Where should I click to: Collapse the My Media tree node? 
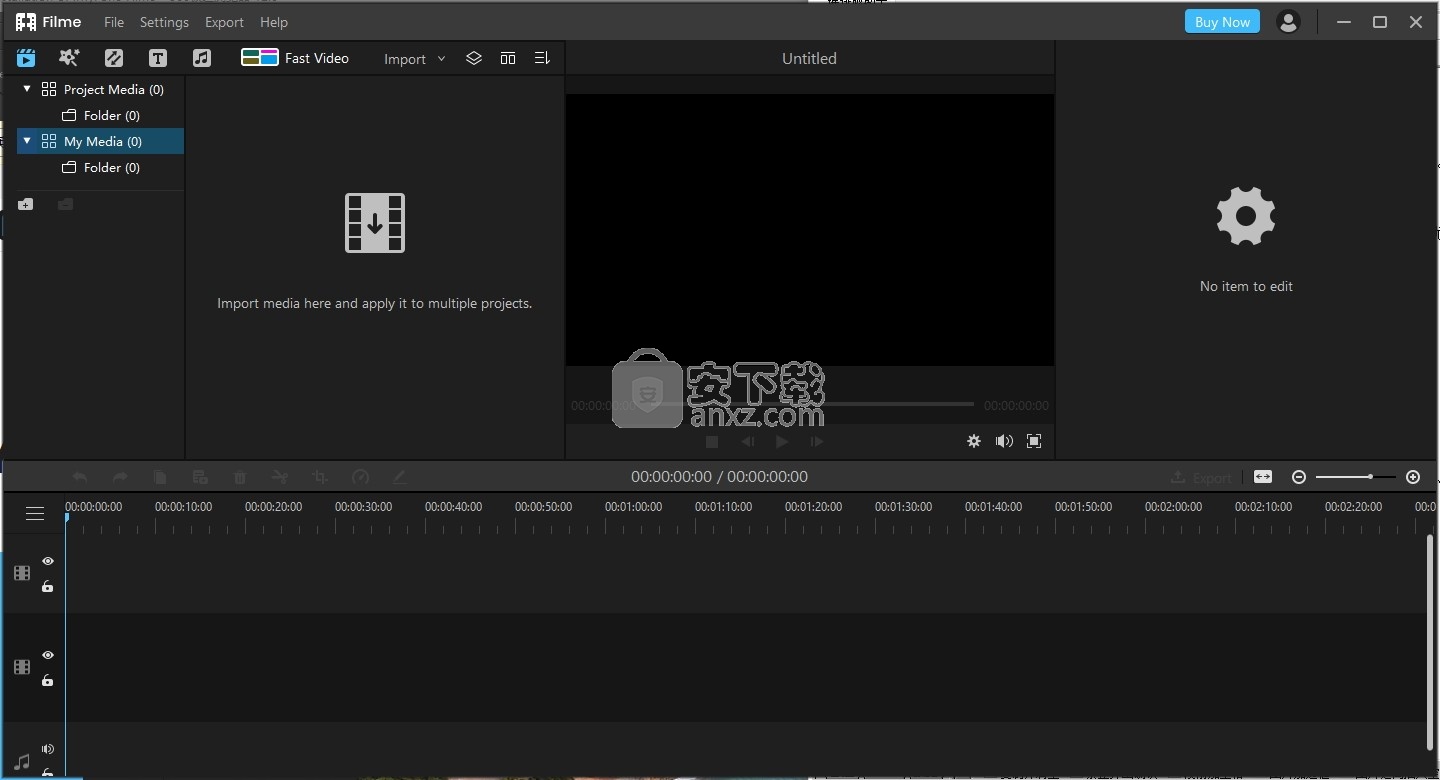click(x=27, y=141)
